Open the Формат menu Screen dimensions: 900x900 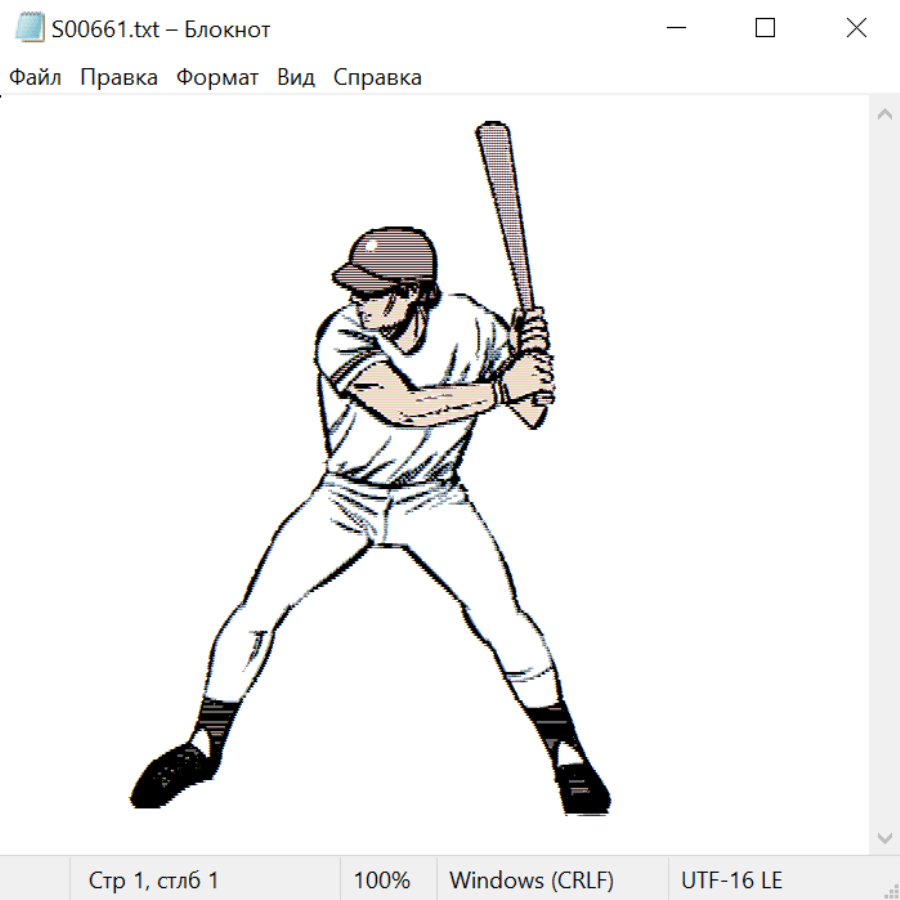pyautogui.click(x=217, y=78)
